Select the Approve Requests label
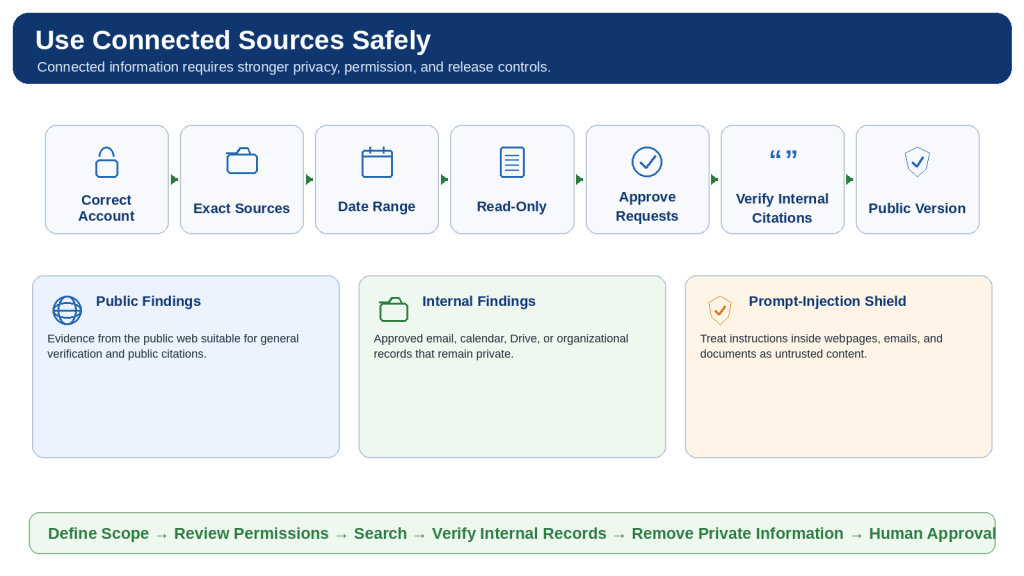Image resolution: width=1024 pixels, height=576 pixels. 647,206
